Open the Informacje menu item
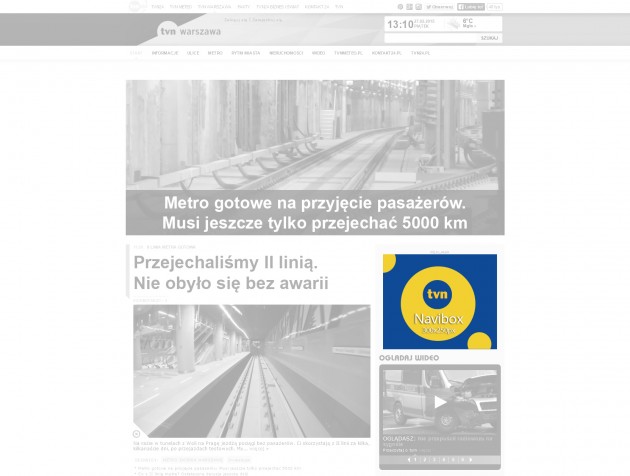Viewport: 630px width, 476px height. pos(165,52)
